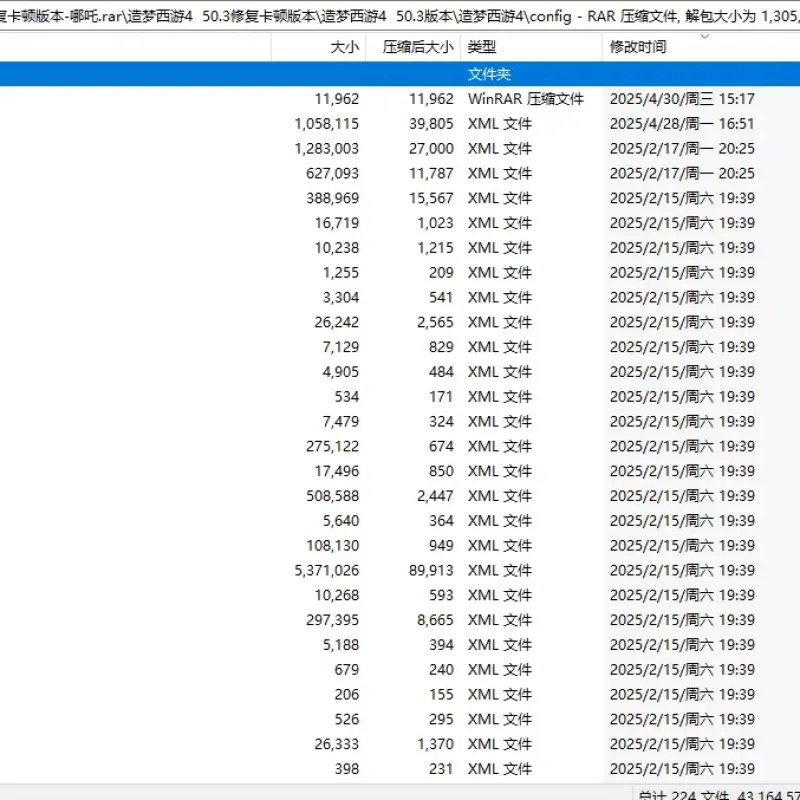Click the sort arrow above 修改时间

pos(705,36)
